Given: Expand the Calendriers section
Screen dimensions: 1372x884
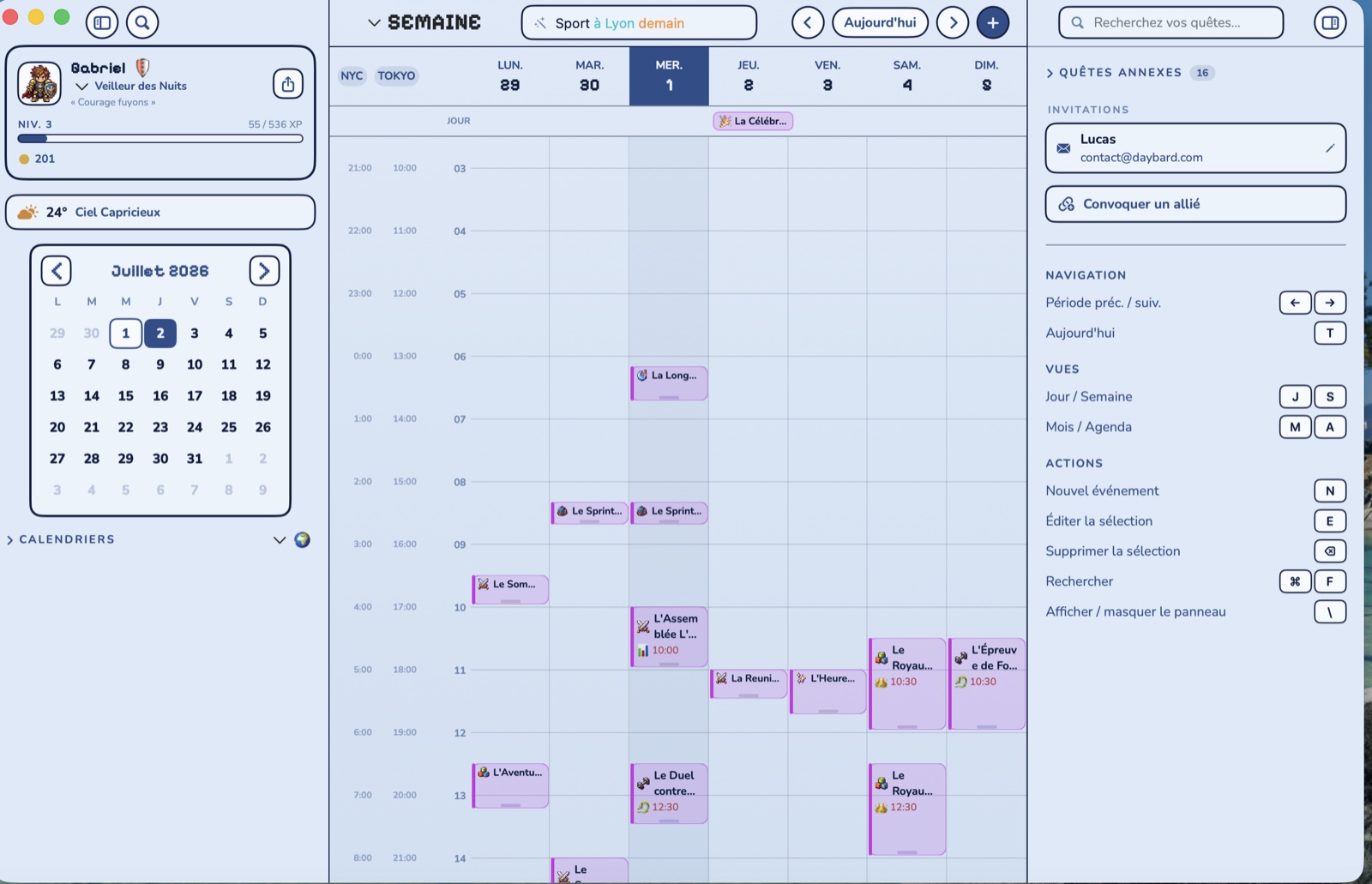Looking at the screenshot, I should 61,539.
